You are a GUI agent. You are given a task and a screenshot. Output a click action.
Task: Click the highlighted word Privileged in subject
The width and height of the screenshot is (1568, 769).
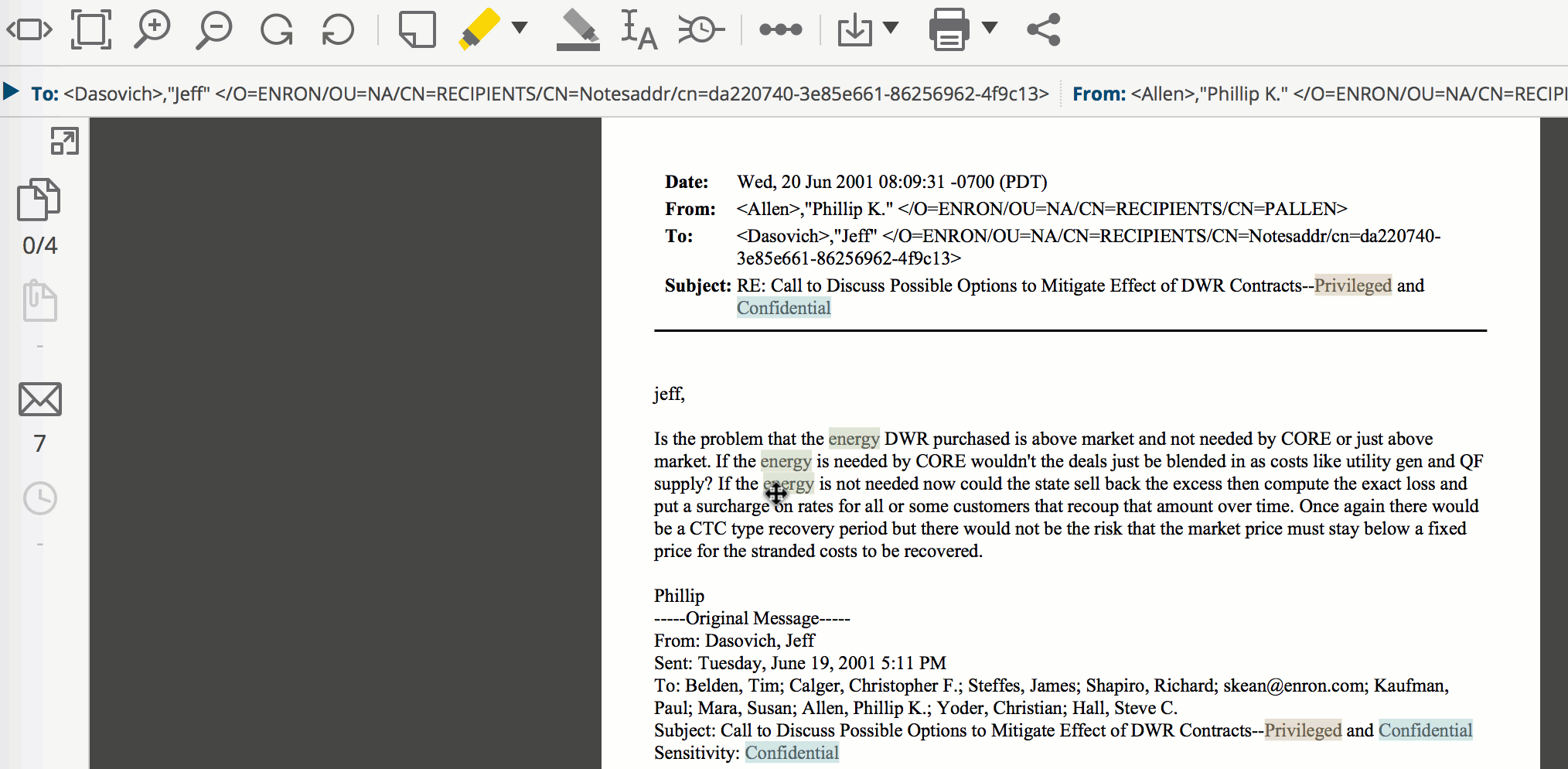[x=1353, y=285]
